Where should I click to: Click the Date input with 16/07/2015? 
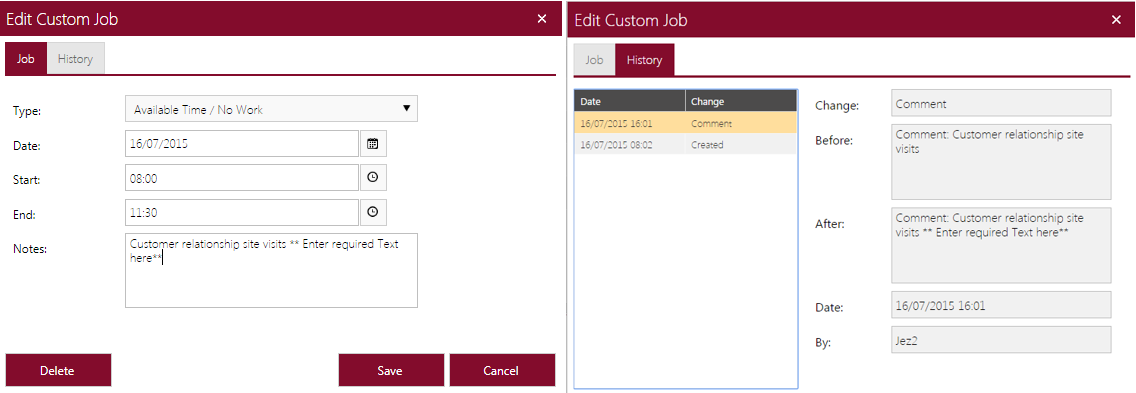(x=242, y=144)
